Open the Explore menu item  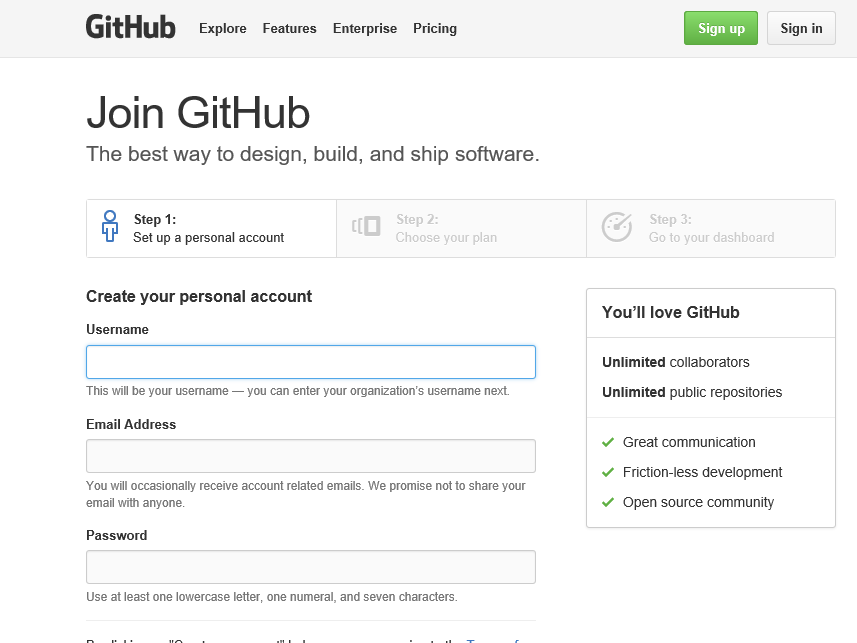coord(222,28)
